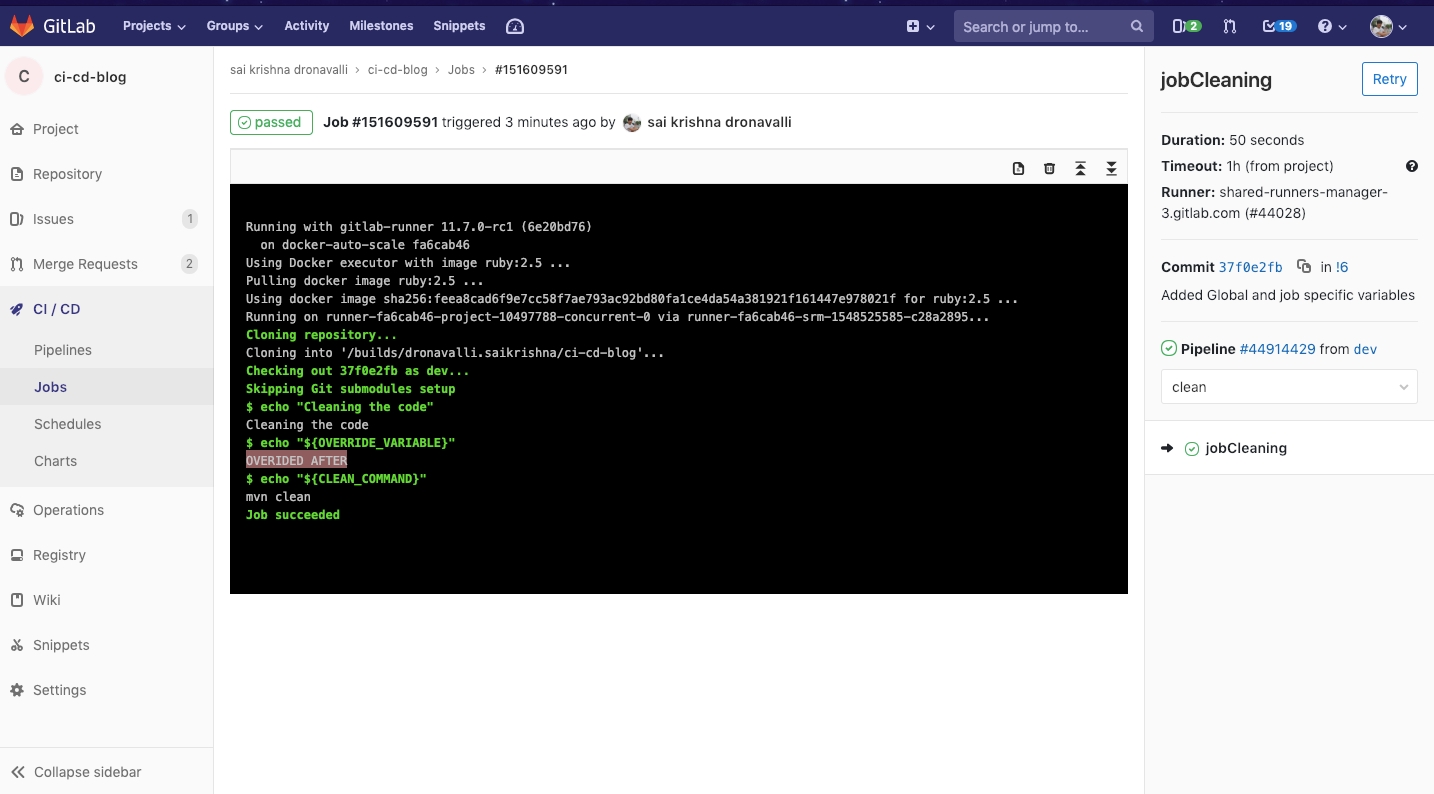This screenshot has height=794, width=1434.
Task: Open the Repository sidebar item
Action: (x=67, y=174)
